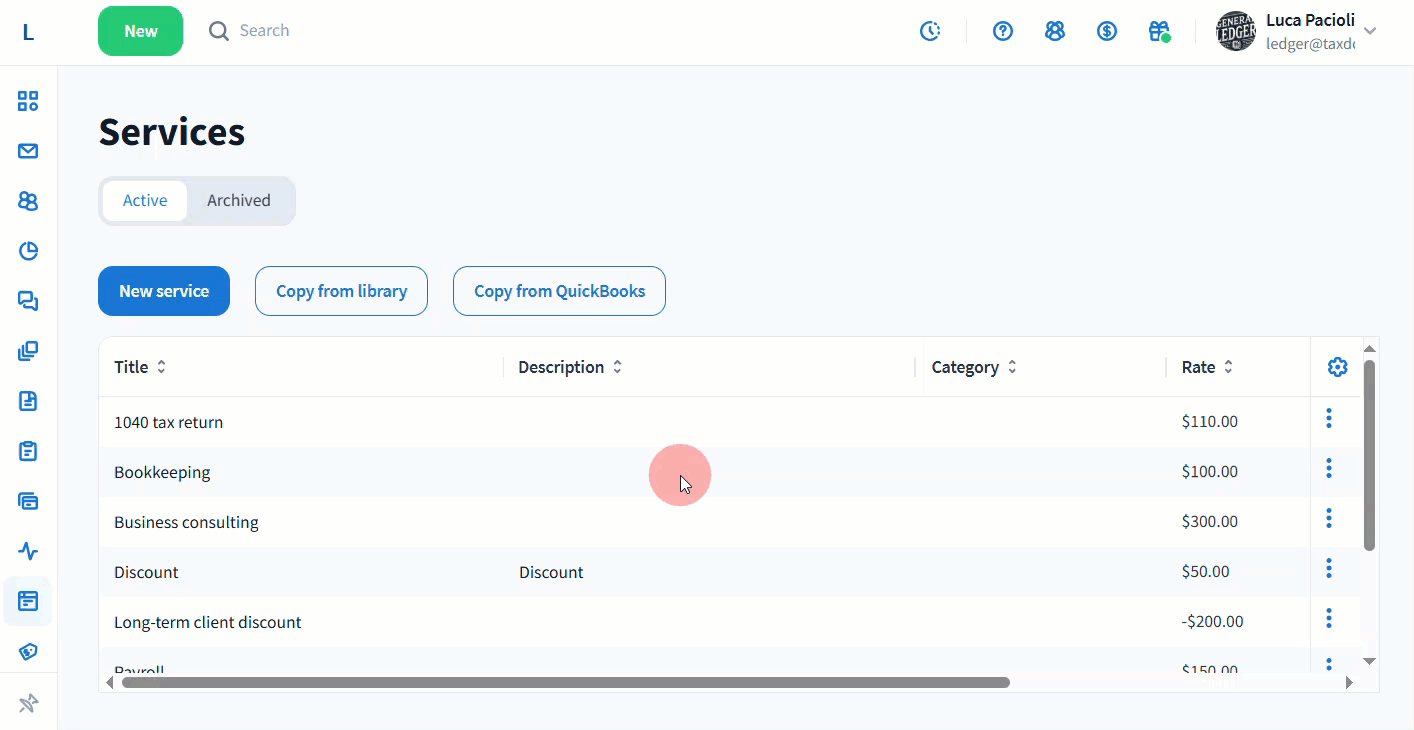Open the activity pulse icon in sidebar

click(28, 551)
